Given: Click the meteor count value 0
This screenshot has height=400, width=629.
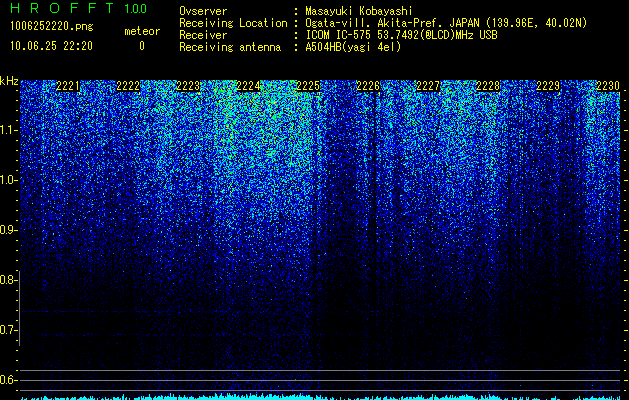Looking at the screenshot, I should tap(142, 46).
